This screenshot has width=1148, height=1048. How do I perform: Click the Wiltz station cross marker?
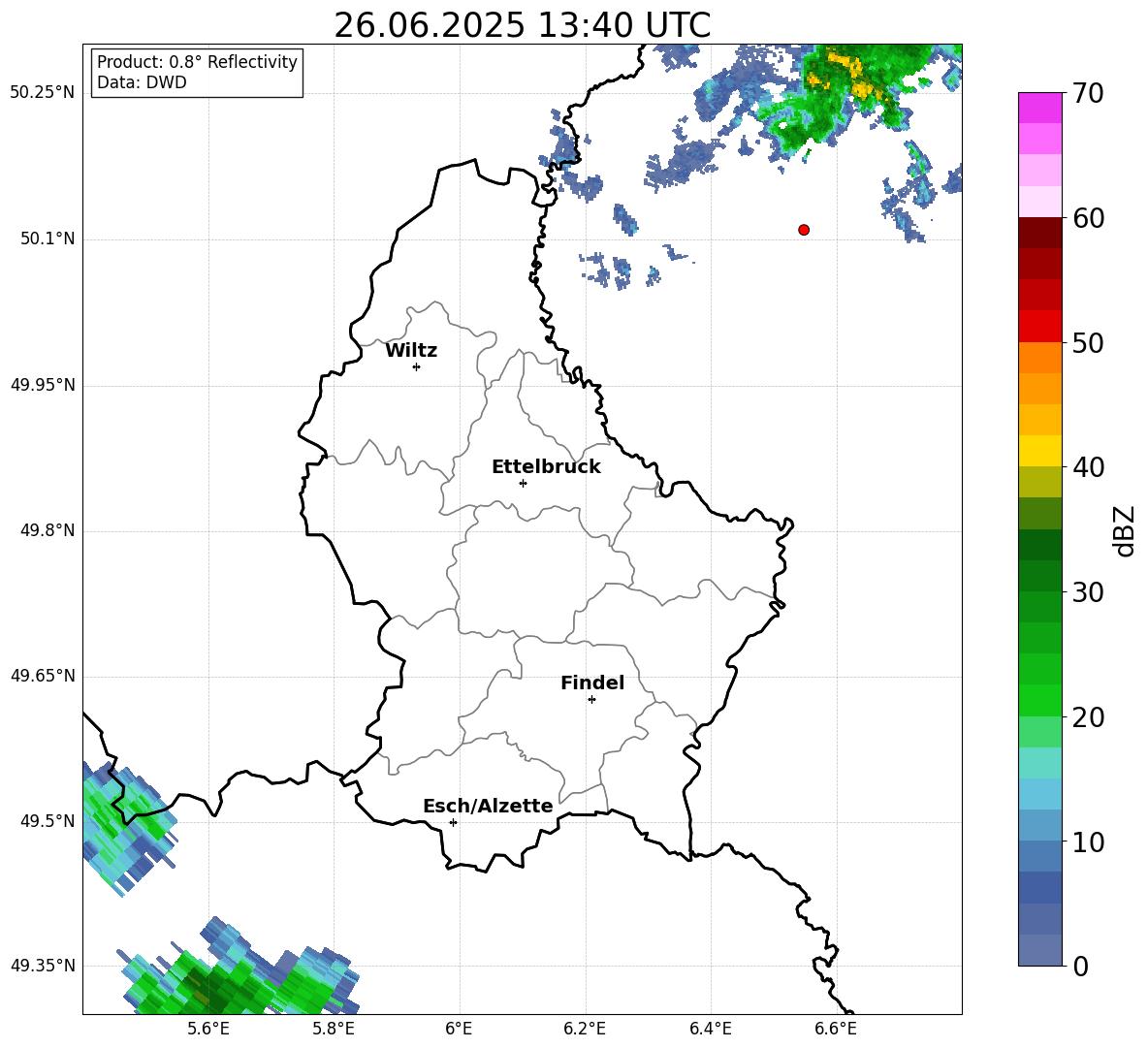[417, 366]
